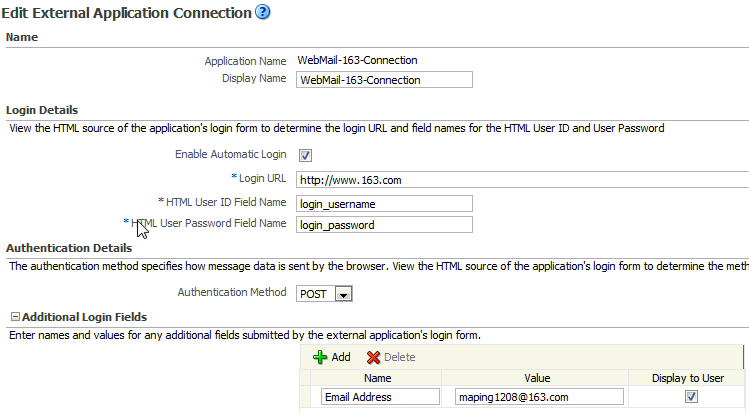Click the Application Name label
This screenshot has height=413, width=749.
click(246, 61)
